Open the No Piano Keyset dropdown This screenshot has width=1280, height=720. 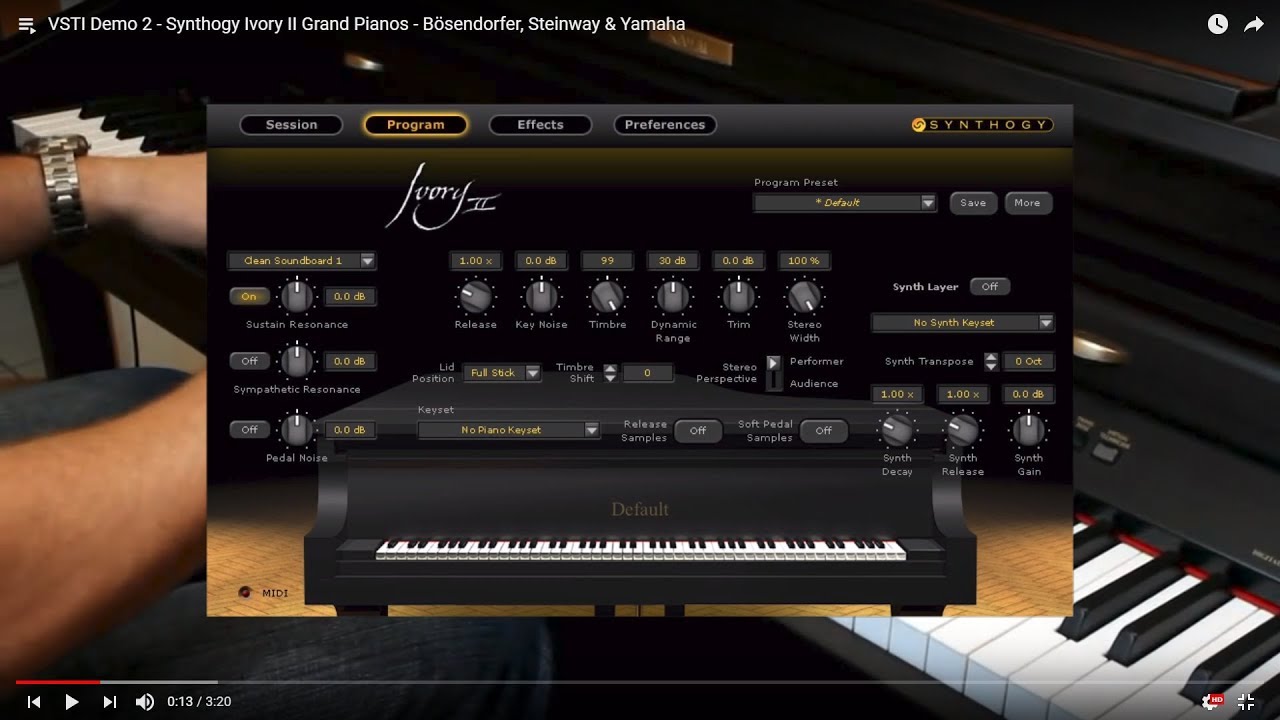[509, 430]
